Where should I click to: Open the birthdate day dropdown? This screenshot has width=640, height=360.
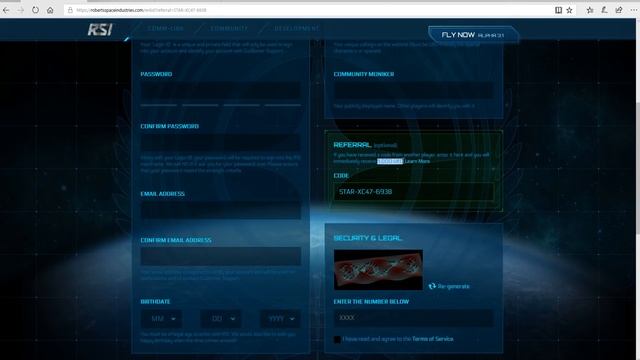tap(221, 319)
